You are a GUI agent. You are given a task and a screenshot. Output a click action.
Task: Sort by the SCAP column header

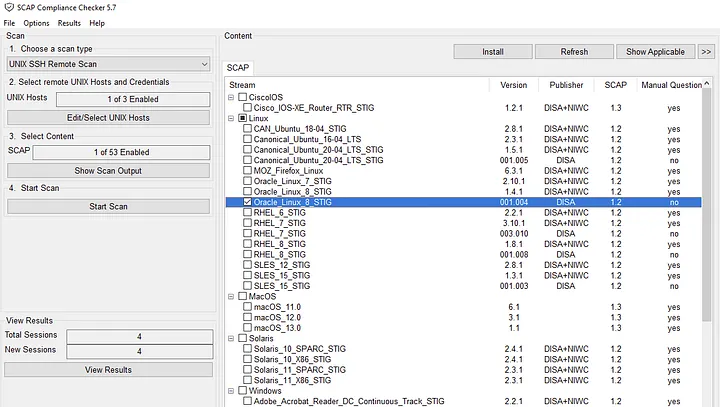[615, 85]
